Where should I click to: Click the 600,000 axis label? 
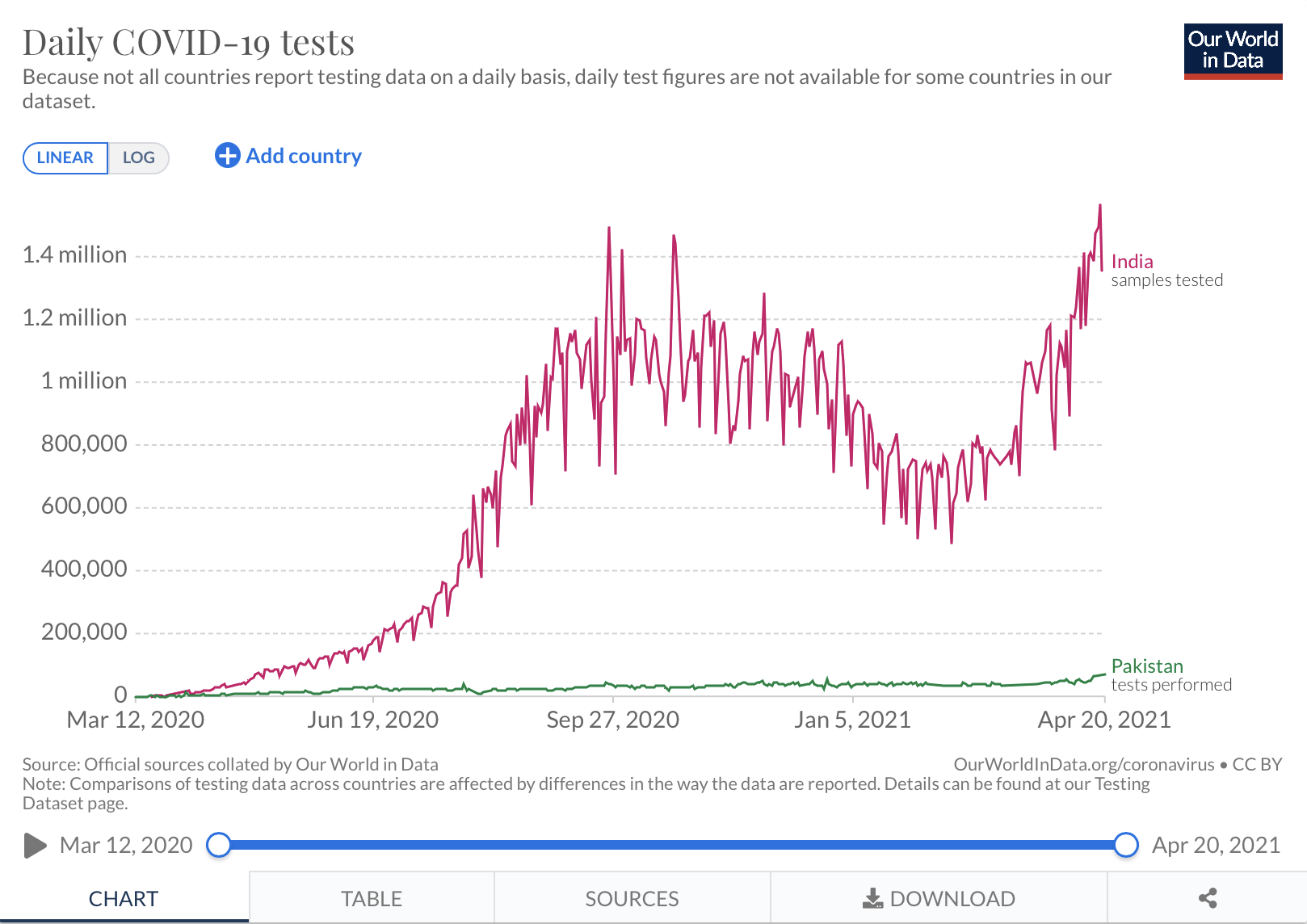(x=84, y=506)
